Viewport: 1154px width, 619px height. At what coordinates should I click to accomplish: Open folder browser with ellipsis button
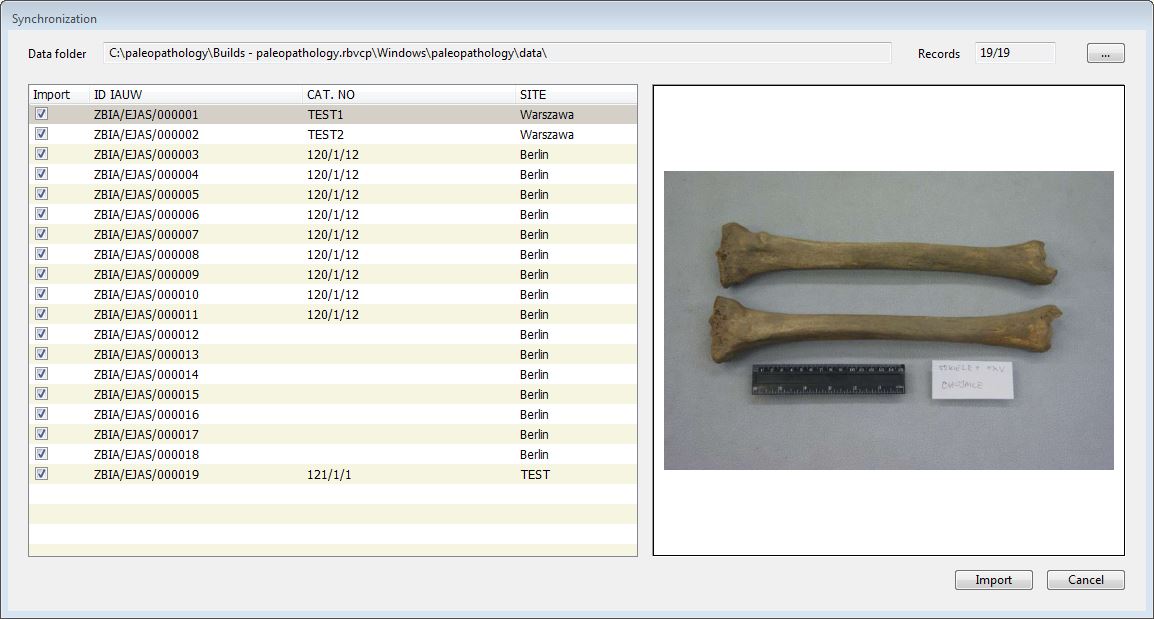coord(1105,54)
